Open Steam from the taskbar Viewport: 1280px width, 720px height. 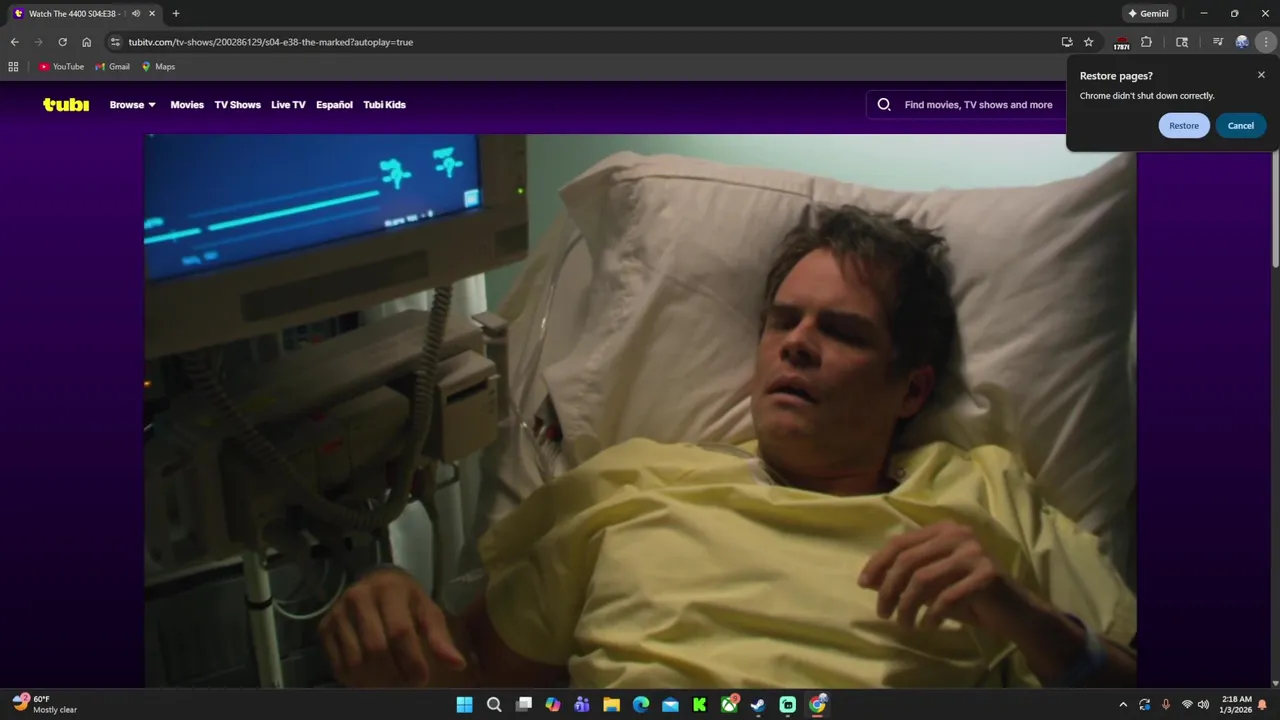tap(759, 705)
